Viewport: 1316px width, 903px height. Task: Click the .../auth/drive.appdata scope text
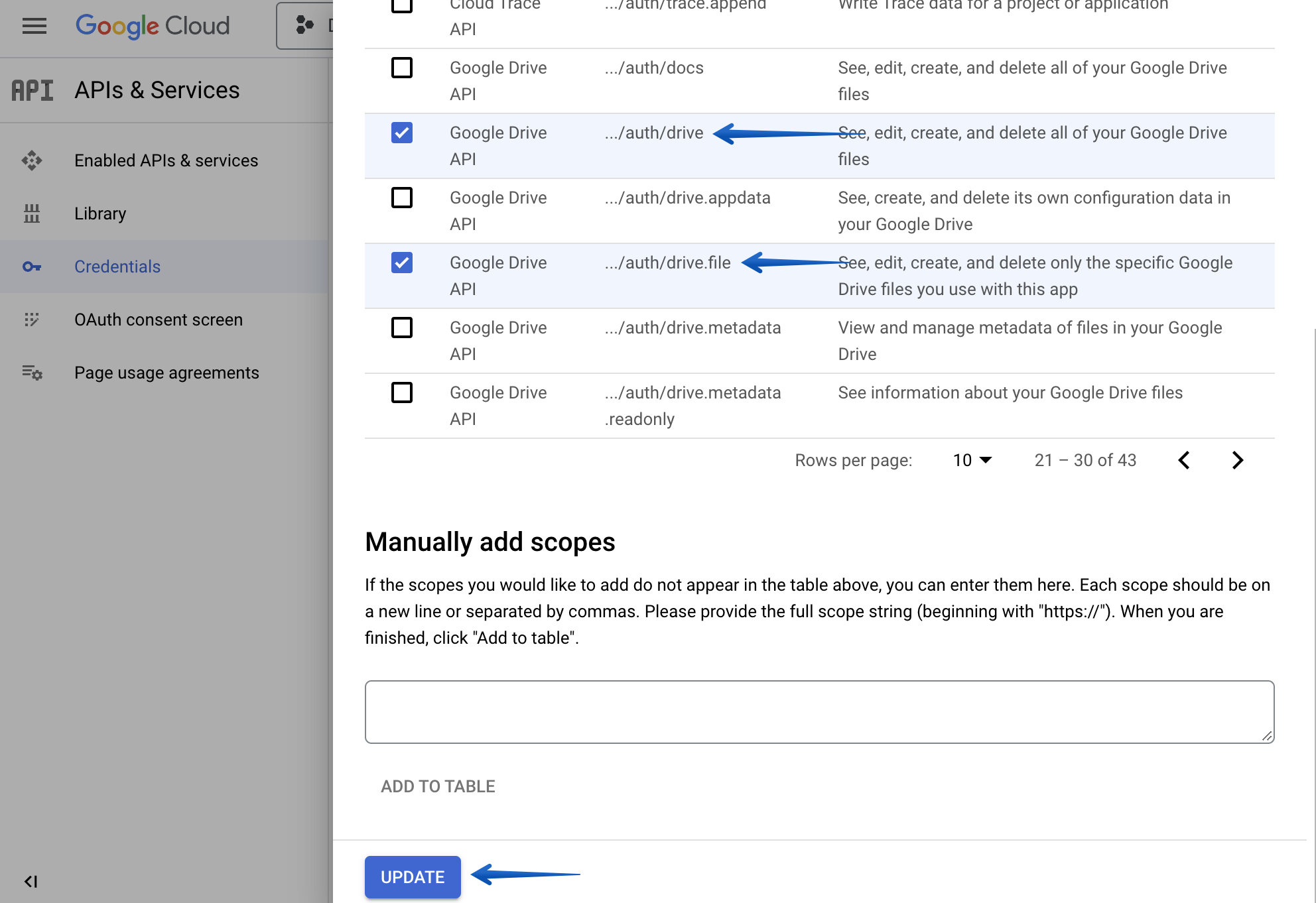687,198
